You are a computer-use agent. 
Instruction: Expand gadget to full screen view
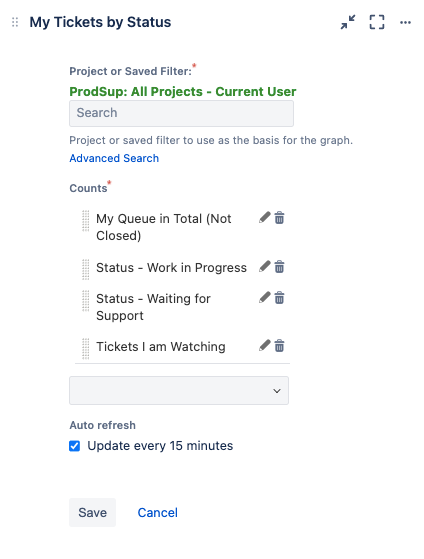[x=377, y=22]
